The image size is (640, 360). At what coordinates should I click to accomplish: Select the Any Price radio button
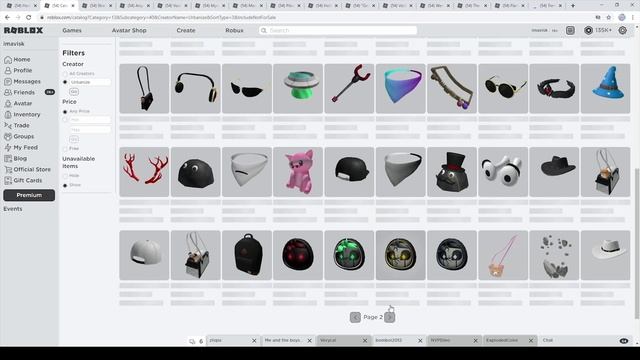[65, 111]
